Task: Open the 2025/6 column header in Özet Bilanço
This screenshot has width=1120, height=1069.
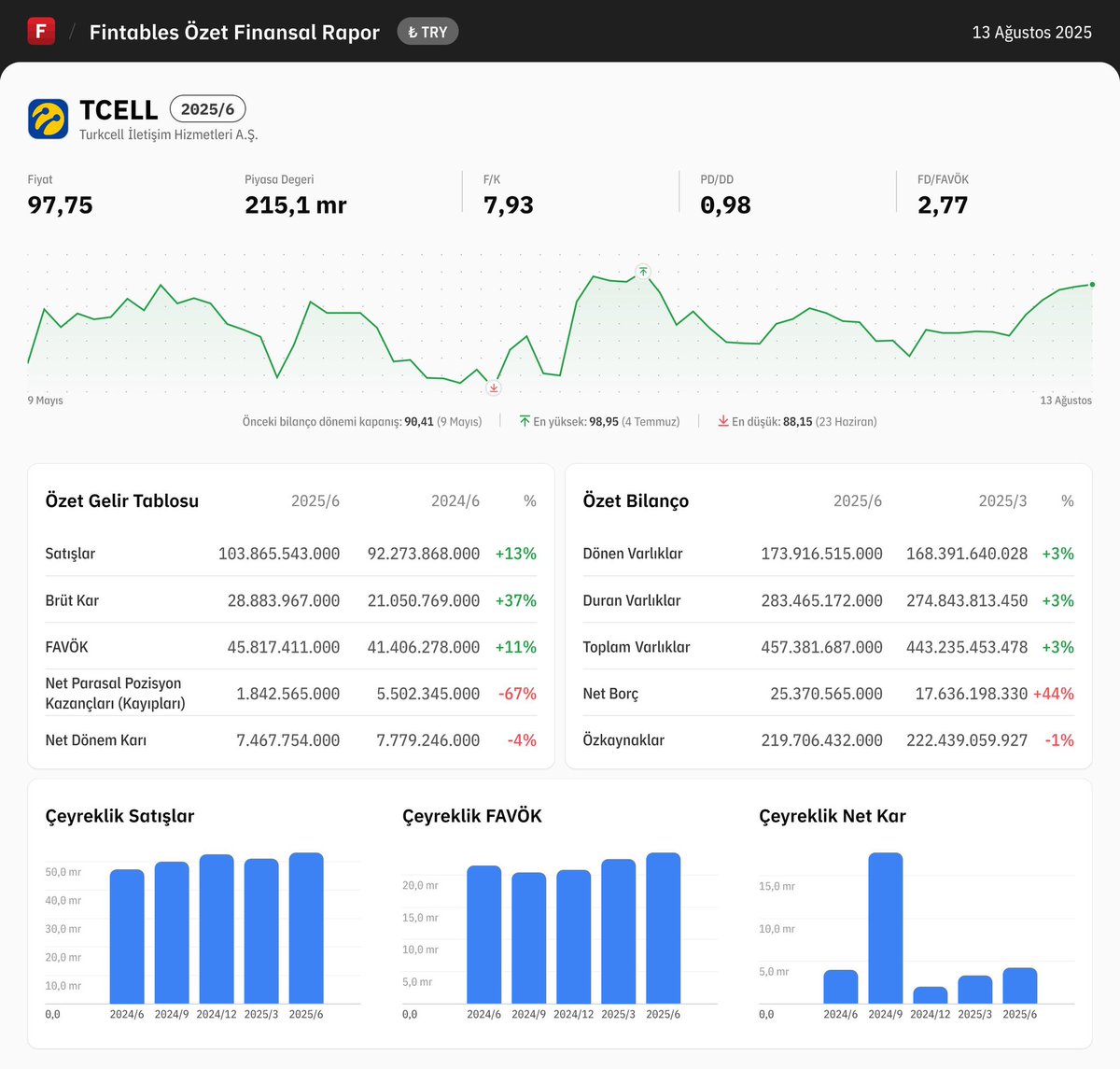Action: click(x=857, y=500)
